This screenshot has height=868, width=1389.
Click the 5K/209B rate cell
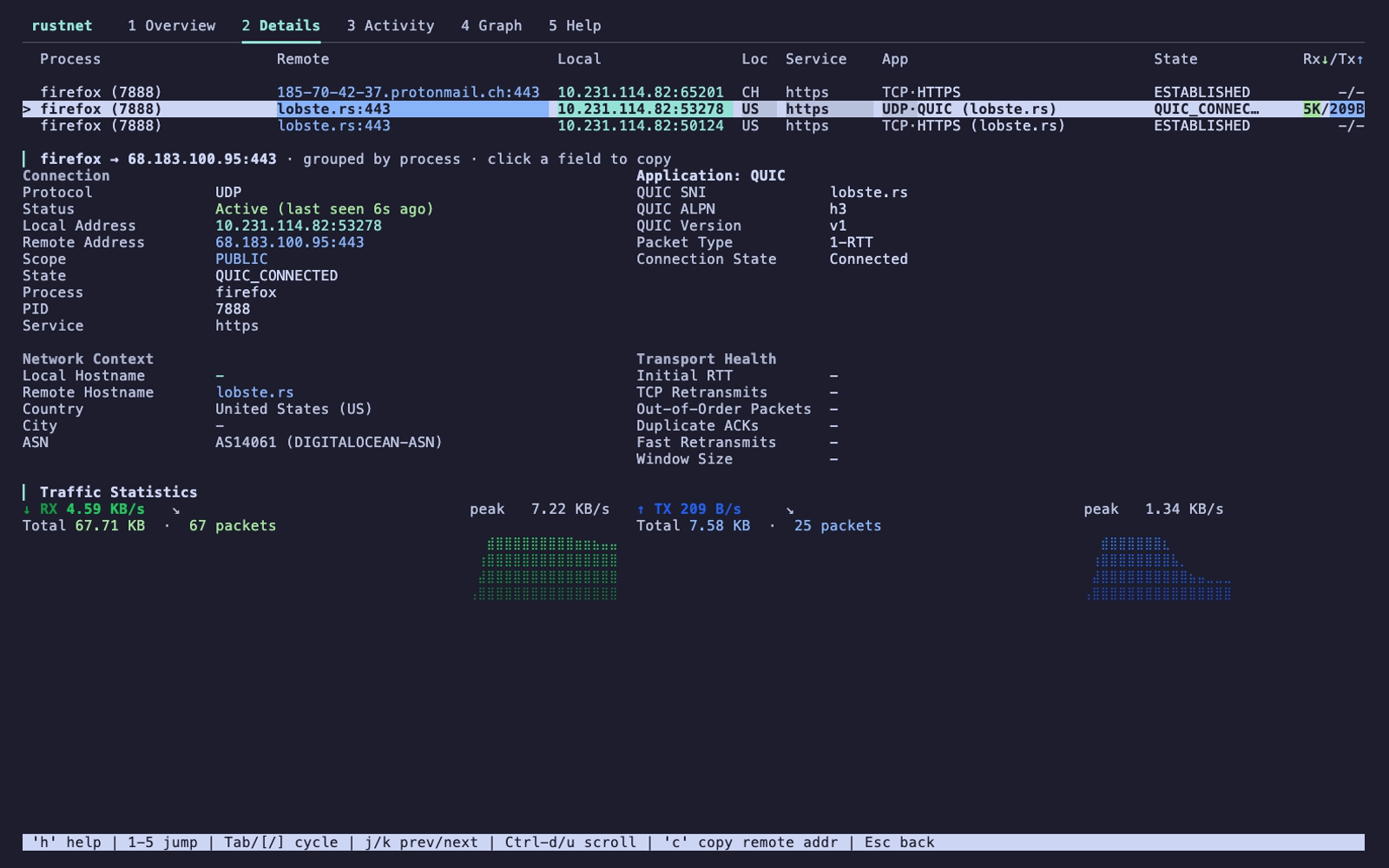tap(1333, 109)
